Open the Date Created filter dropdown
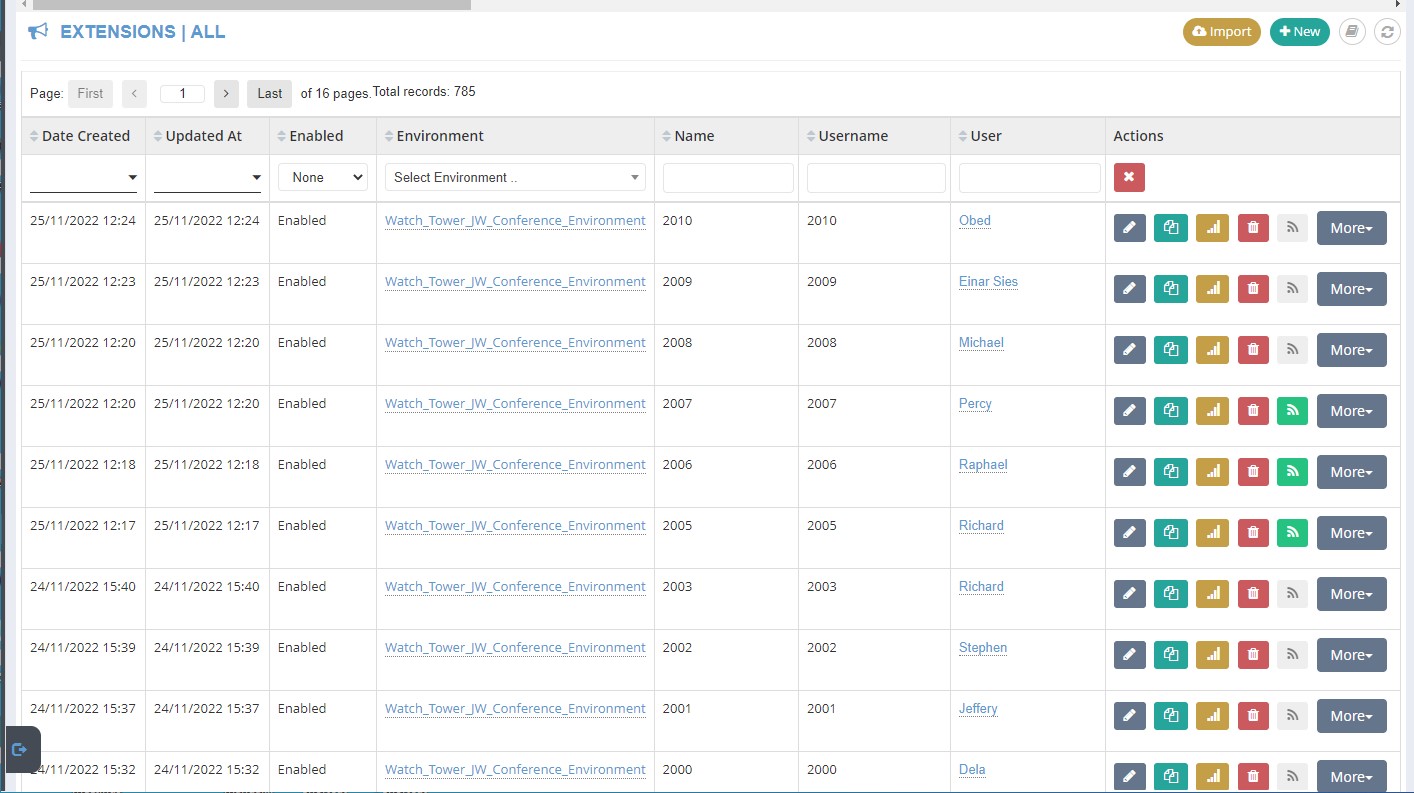The height and width of the screenshot is (793, 1414). click(x=83, y=178)
